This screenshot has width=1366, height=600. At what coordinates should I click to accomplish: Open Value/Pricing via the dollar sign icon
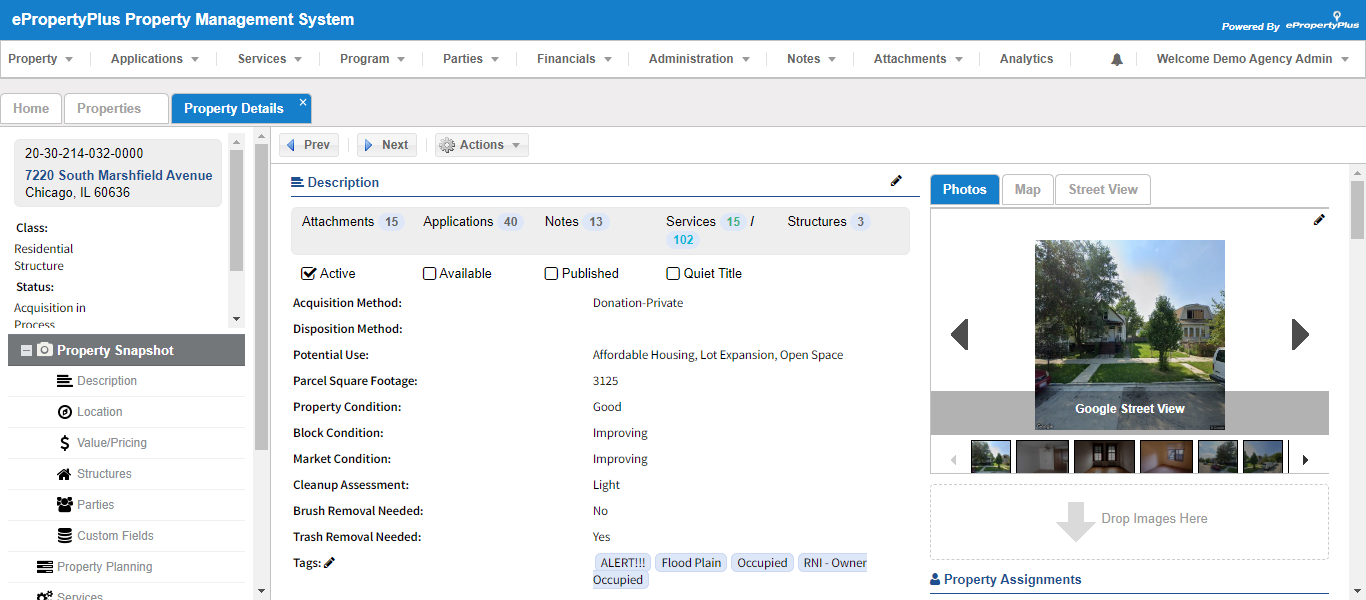click(66, 442)
